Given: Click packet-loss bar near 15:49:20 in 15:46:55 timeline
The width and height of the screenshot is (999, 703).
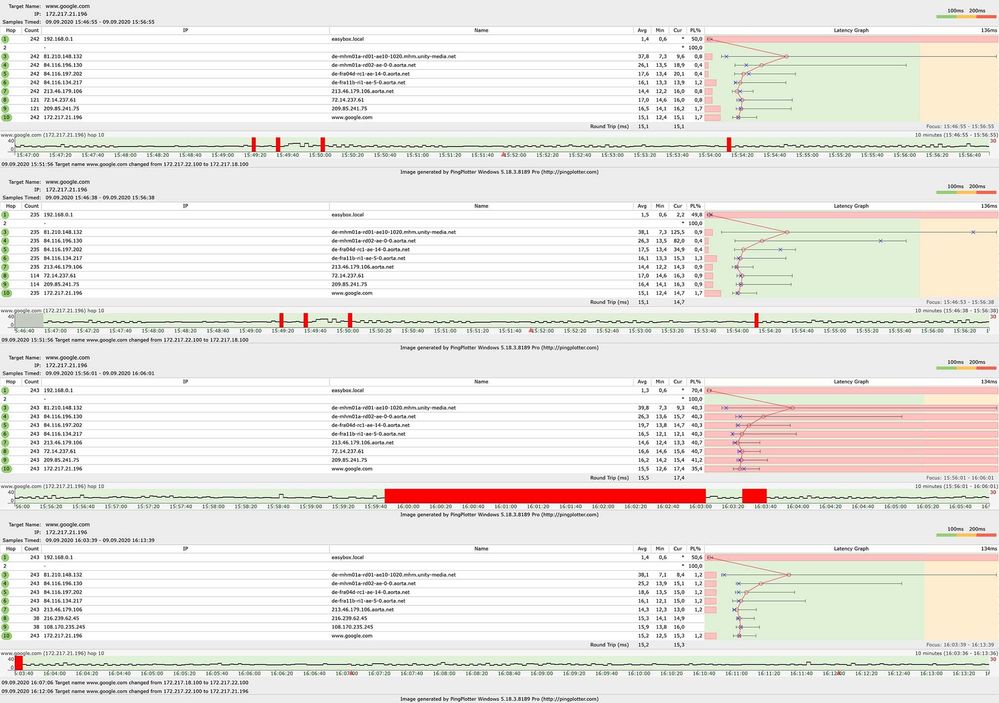Looking at the screenshot, I should [x=254, y=144].
